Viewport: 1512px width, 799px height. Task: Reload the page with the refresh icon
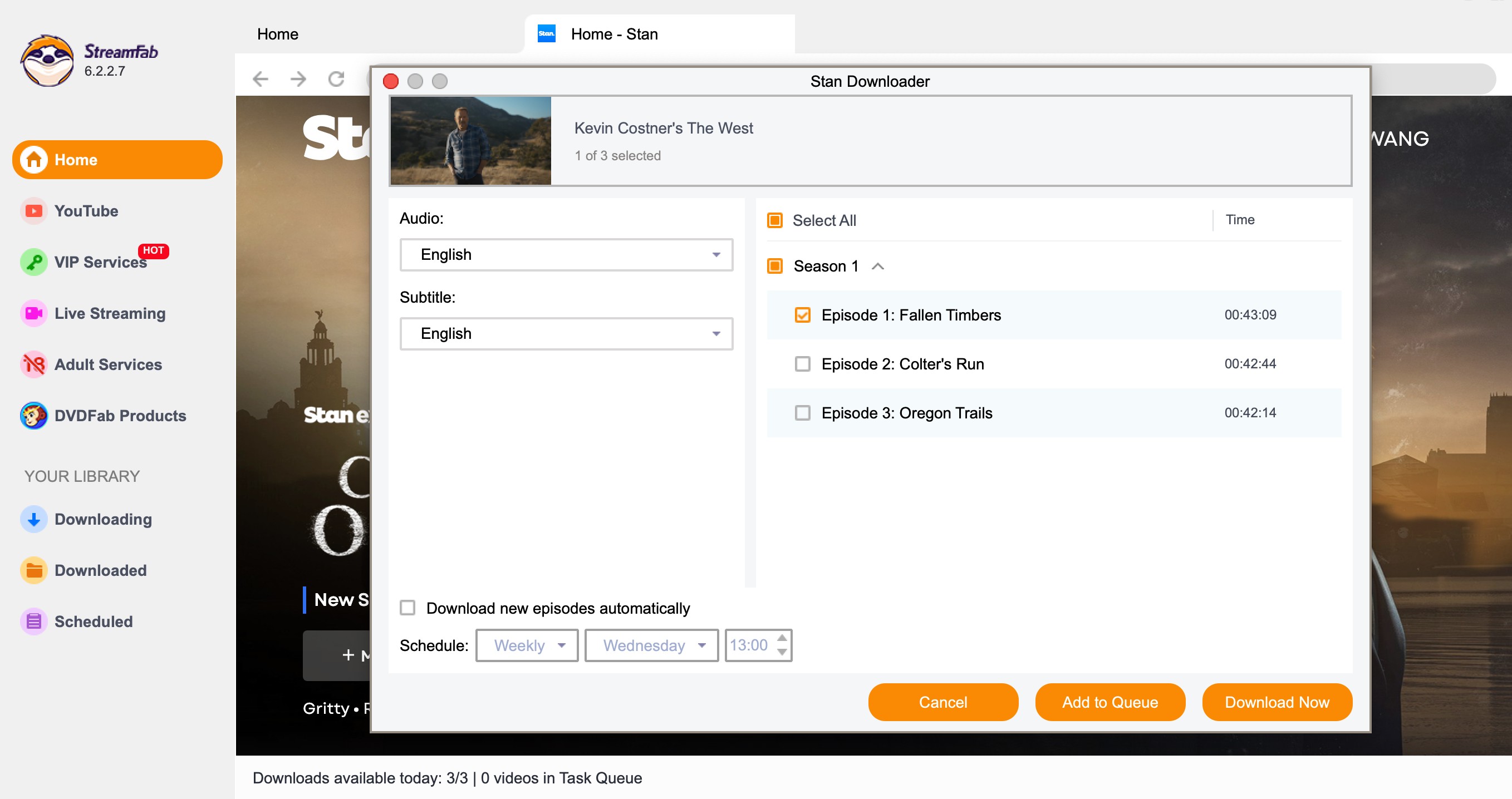[336, 78]
